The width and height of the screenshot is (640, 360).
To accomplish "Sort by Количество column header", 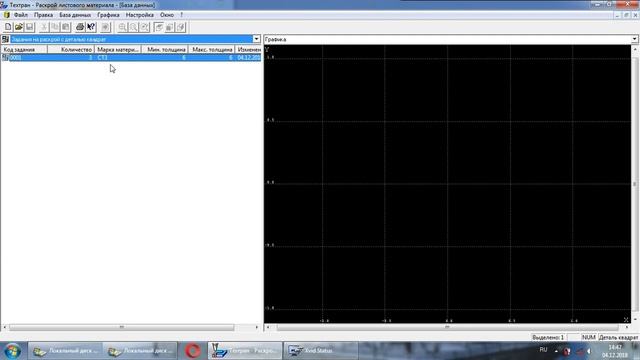I will [71, 49].
